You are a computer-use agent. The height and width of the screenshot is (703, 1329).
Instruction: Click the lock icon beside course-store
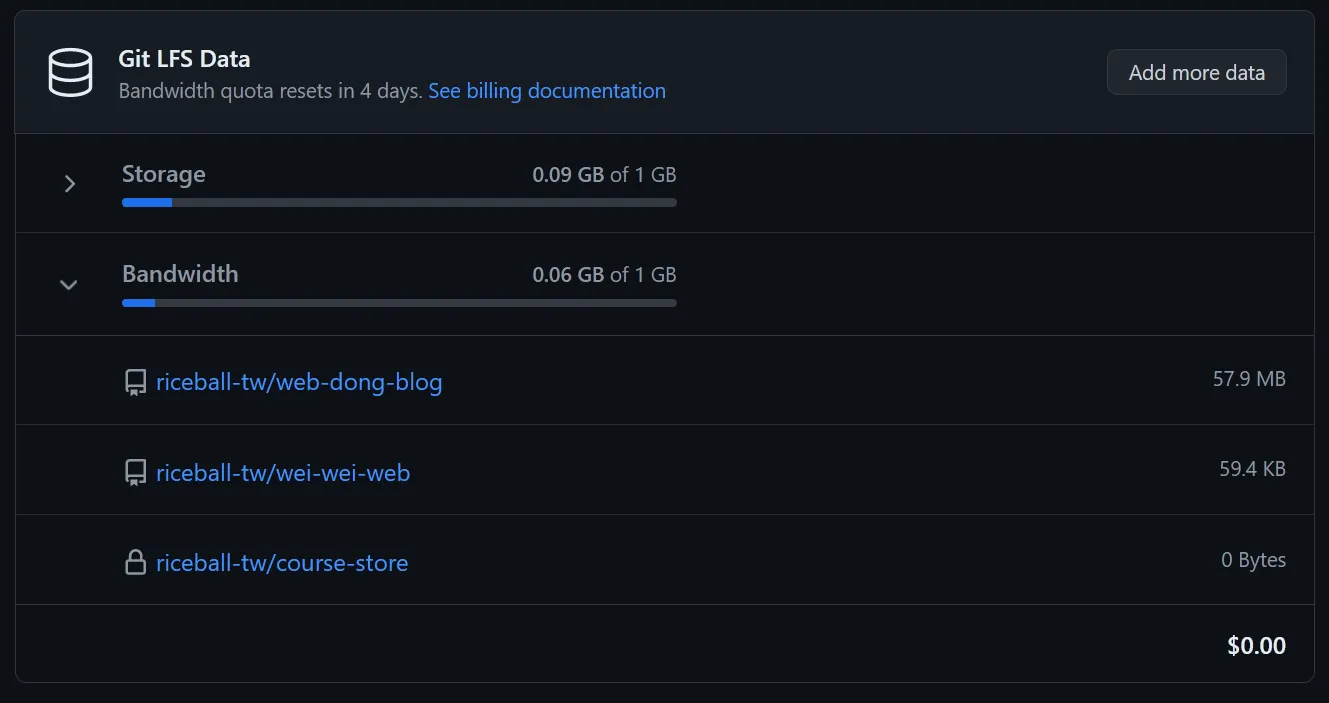pos(135,563)
